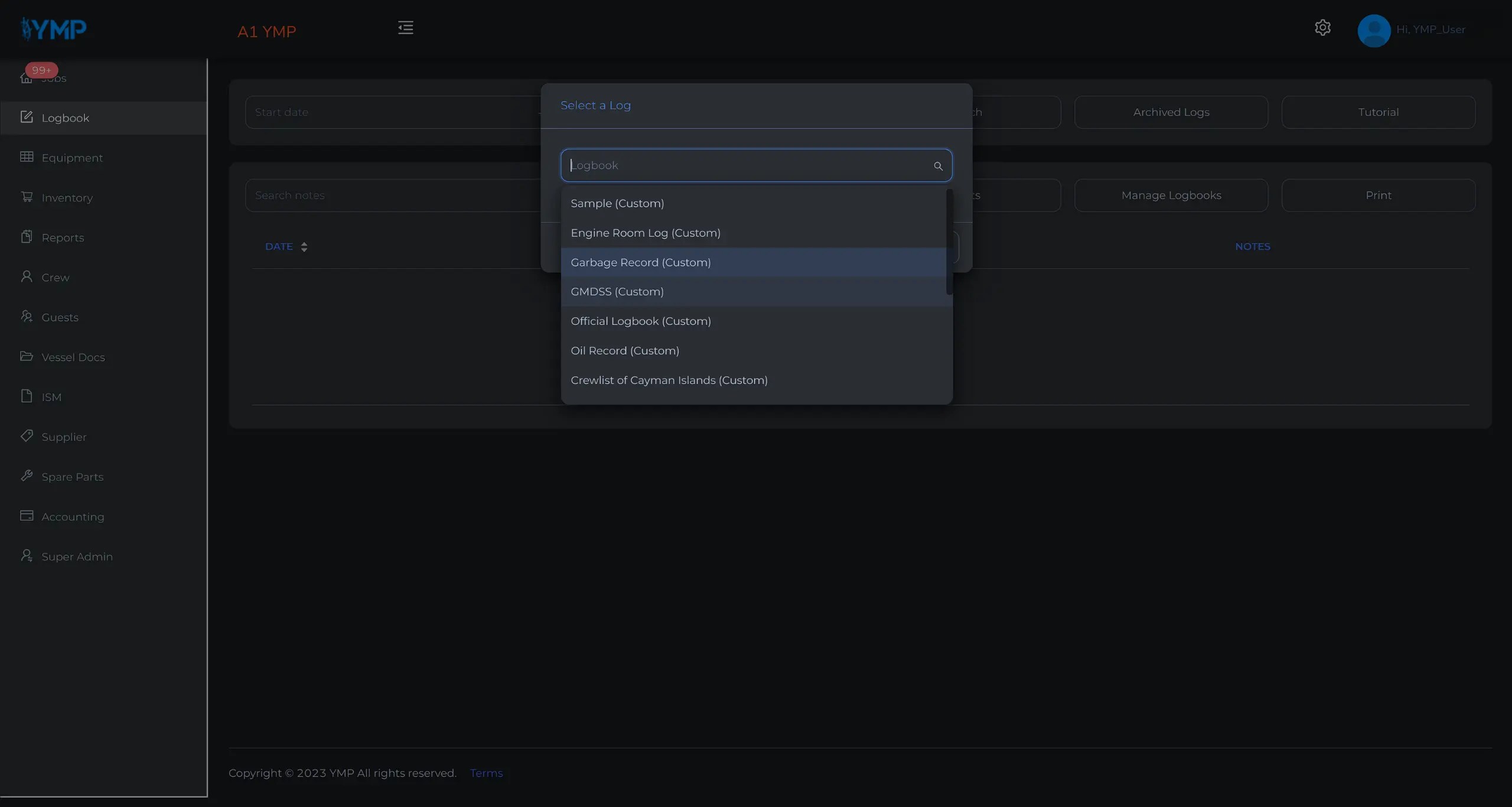The image size is (1512, 807).
Task: Select Crewlist of Cayman Islands option
Action: (669, 380)
